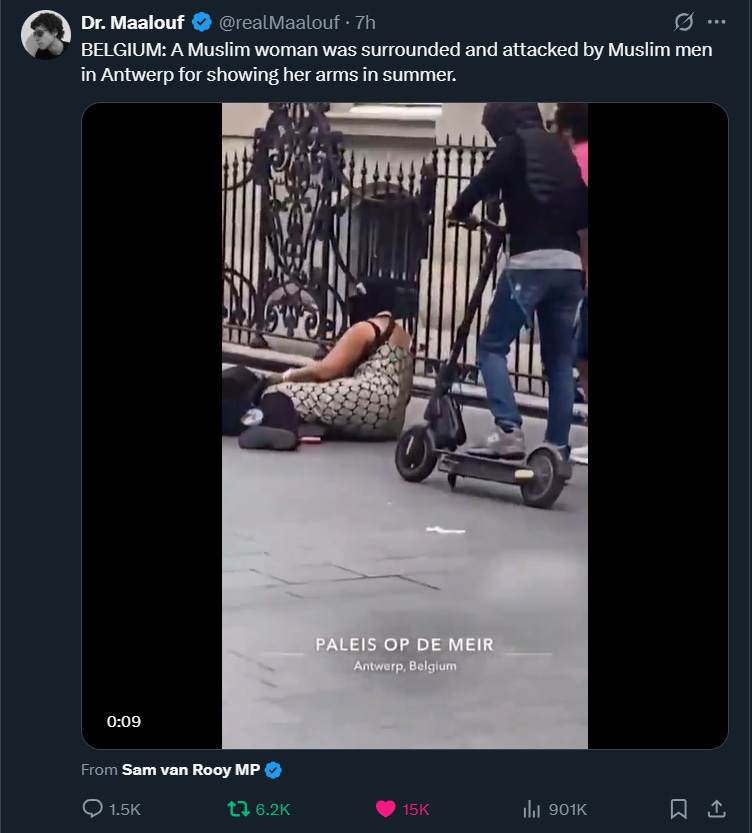Open Dr. Maalouf's profile avatar

46,35
